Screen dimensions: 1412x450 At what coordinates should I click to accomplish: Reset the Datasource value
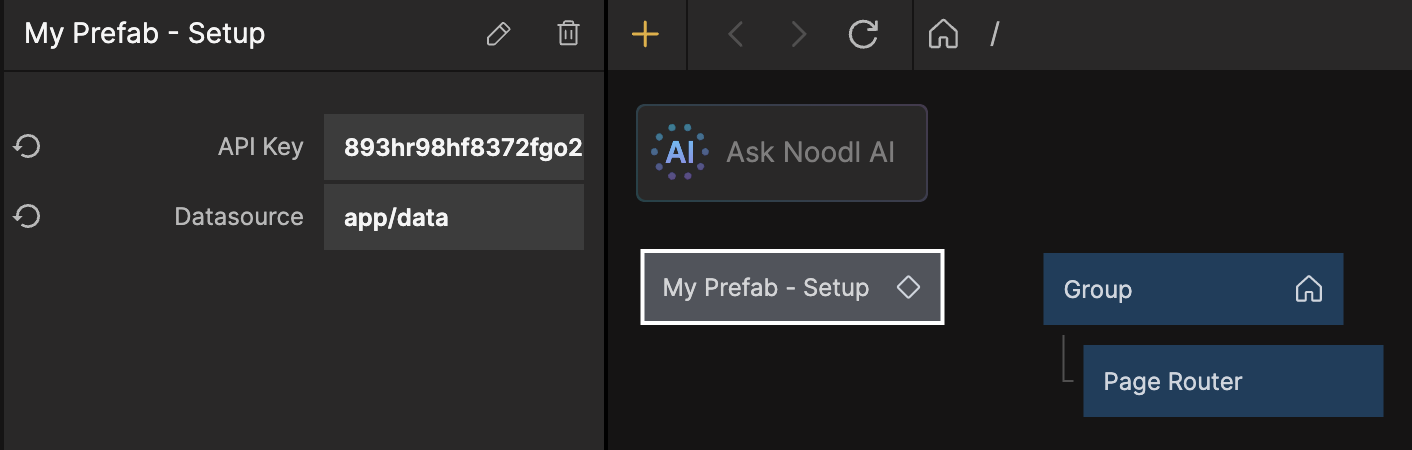27,216
